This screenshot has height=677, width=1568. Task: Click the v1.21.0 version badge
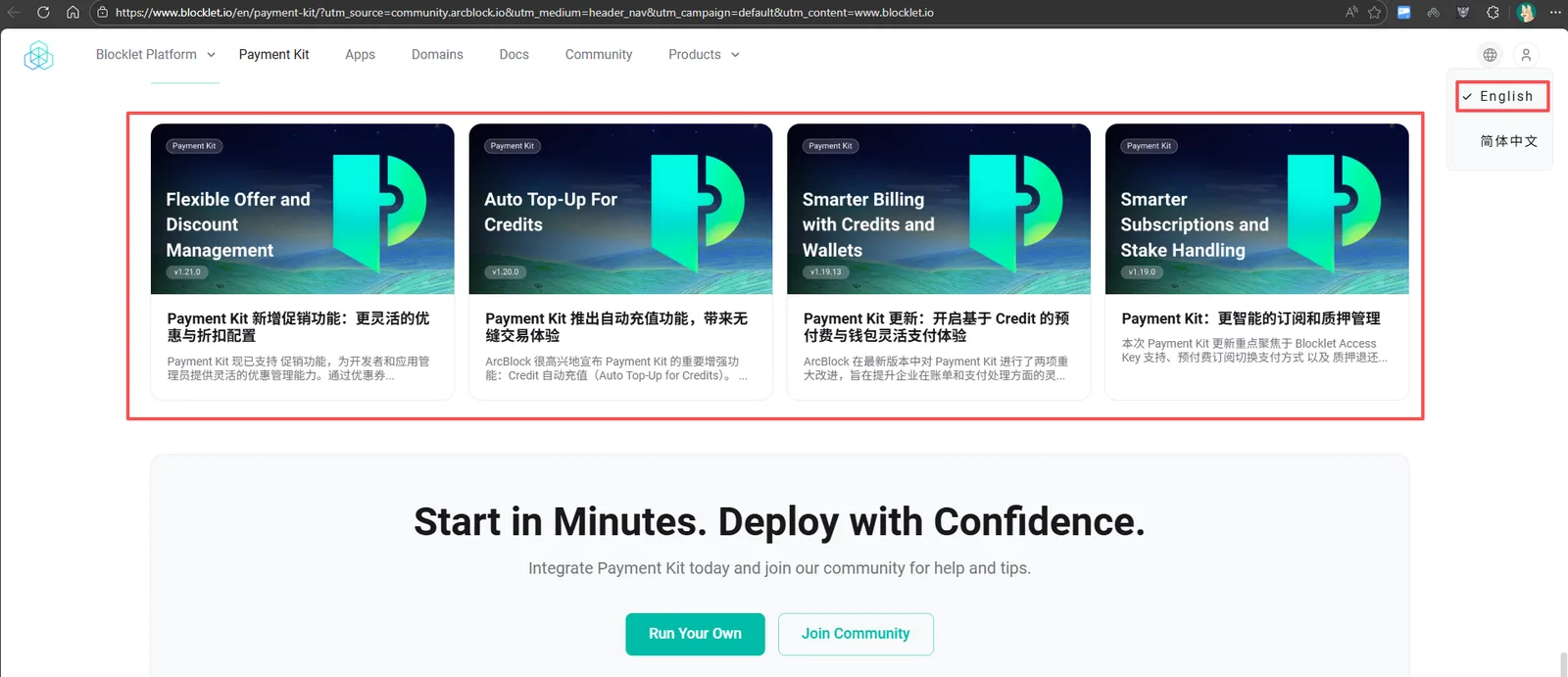tap(187, 272)
